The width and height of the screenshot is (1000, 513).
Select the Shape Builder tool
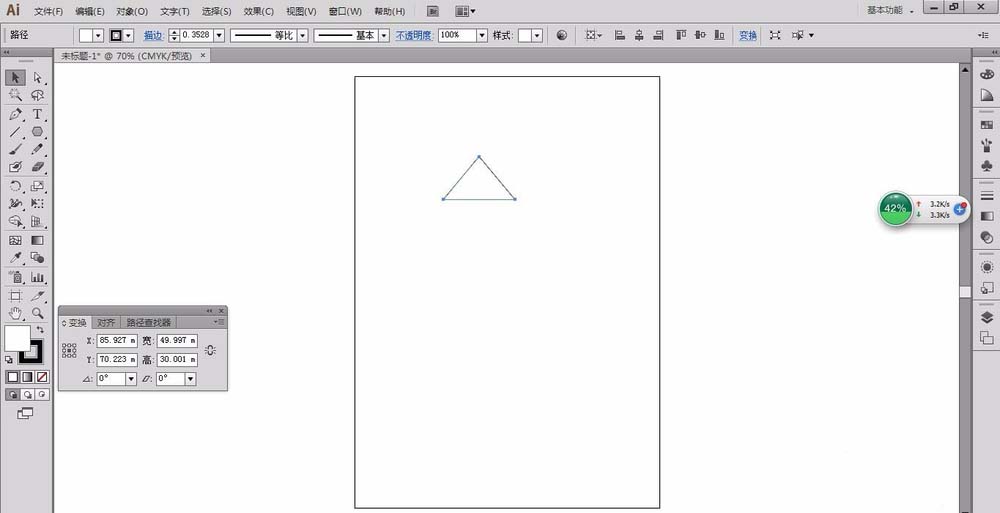tap(15, 221)
